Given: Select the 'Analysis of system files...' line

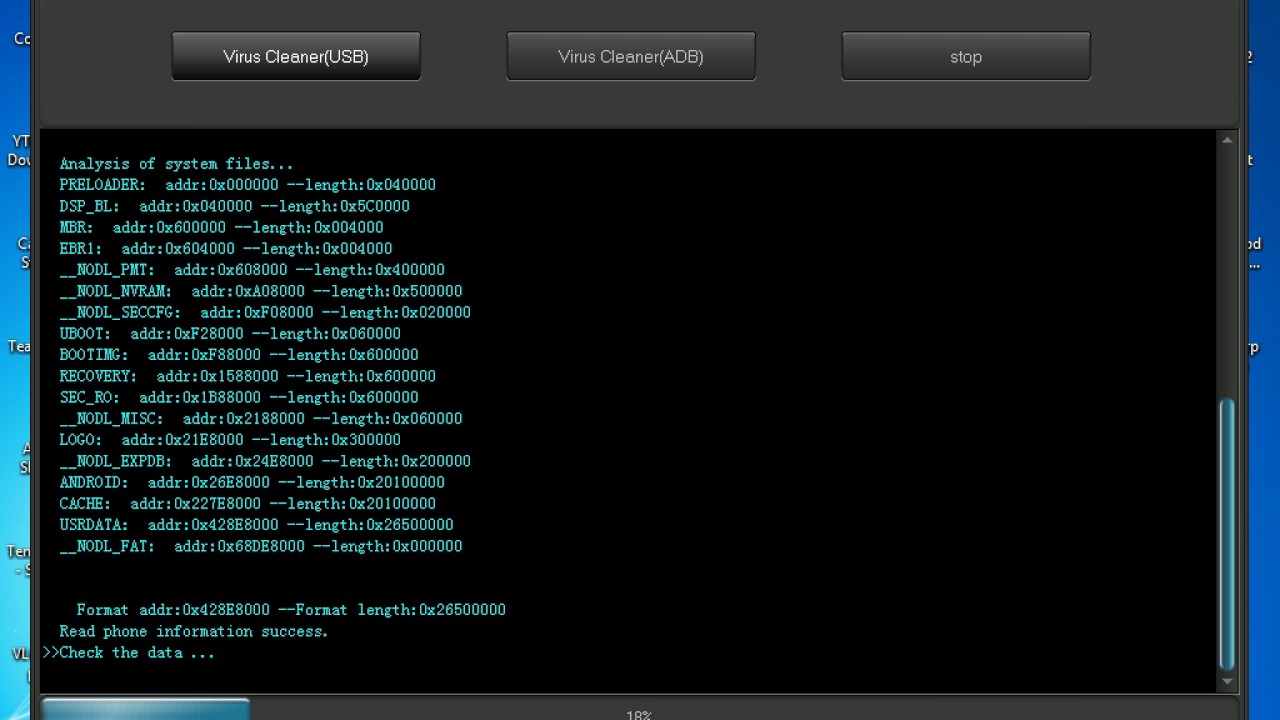Looking at the screenshot, I should click(176, 164).
